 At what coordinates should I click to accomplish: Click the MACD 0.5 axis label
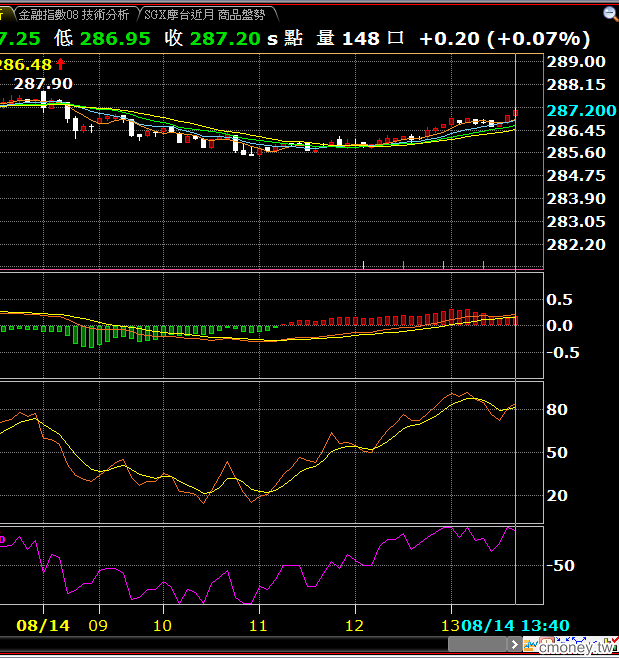[559, 300]
